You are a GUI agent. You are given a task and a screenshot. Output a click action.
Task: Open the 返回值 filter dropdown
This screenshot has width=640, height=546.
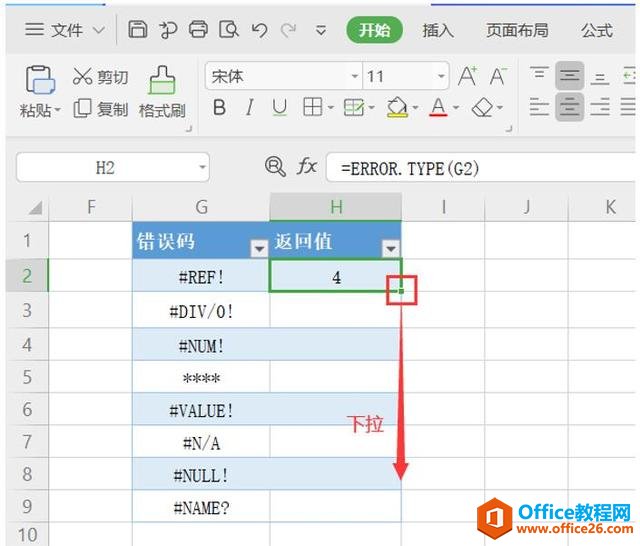click(391, 248)
